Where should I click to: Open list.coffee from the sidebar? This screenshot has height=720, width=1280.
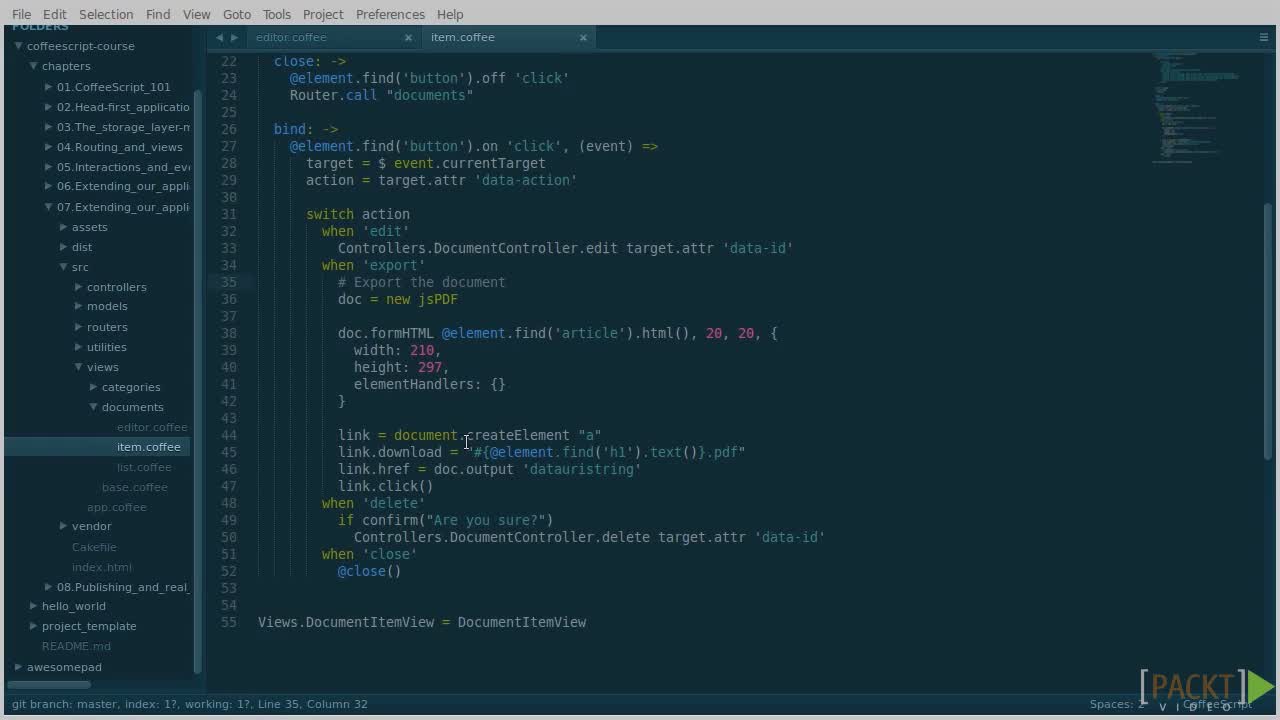point(144,467)
